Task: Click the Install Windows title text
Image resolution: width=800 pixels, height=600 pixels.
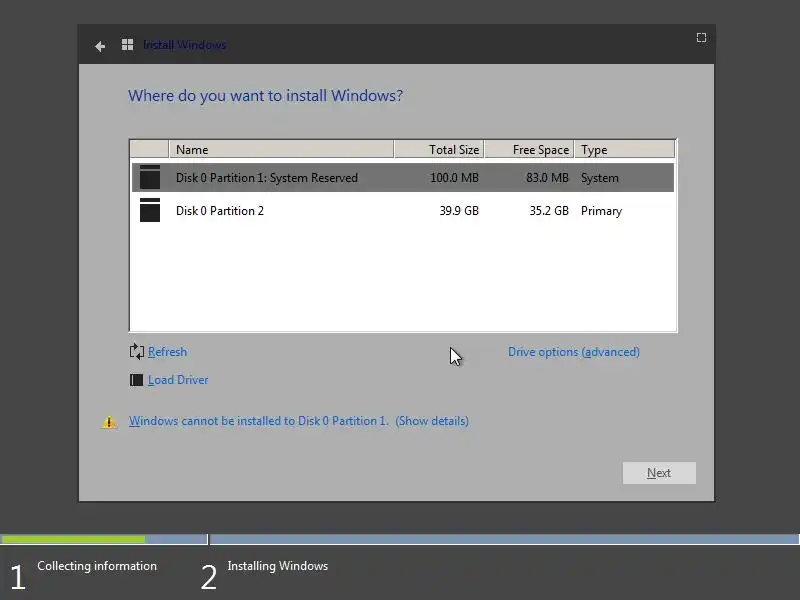Action: click(x=184, y=45)
